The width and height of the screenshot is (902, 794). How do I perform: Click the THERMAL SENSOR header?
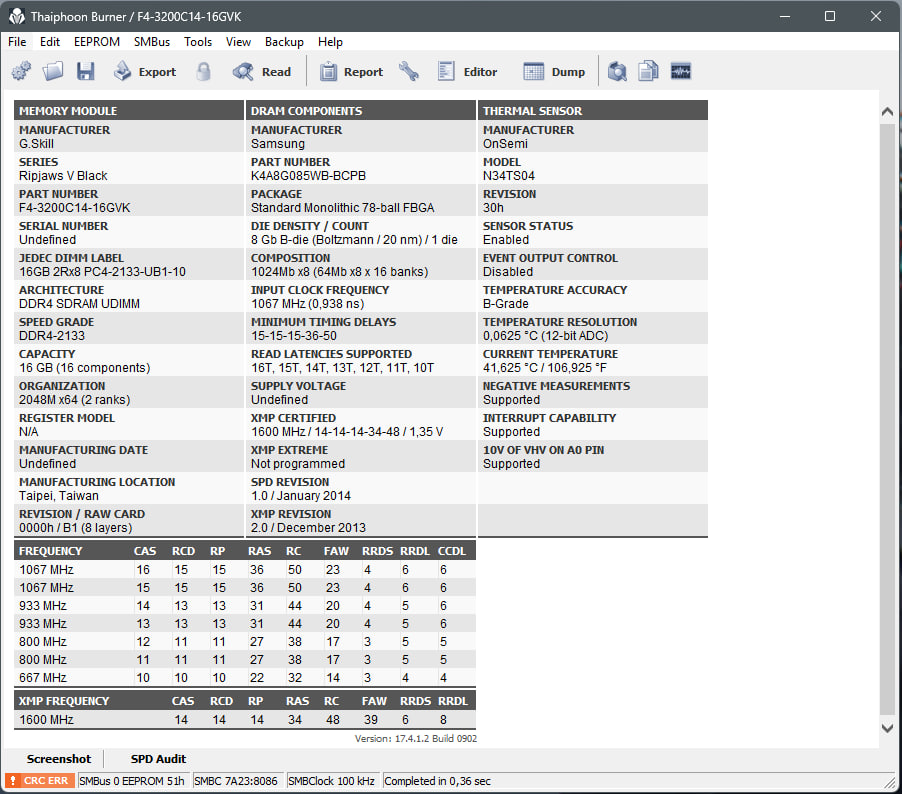pos(593,110)
